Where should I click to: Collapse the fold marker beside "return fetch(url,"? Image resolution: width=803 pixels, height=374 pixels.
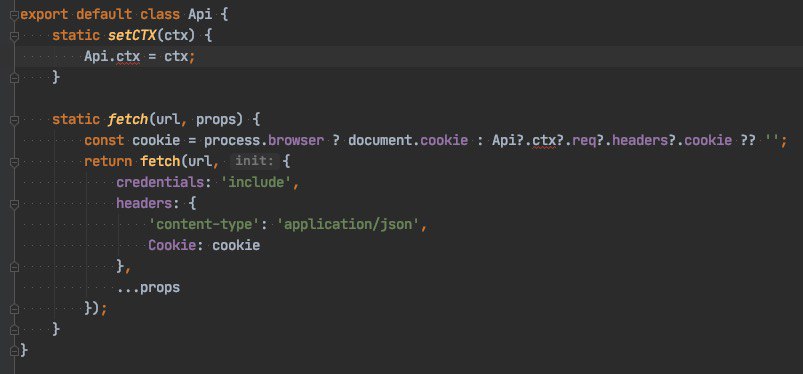14,162
